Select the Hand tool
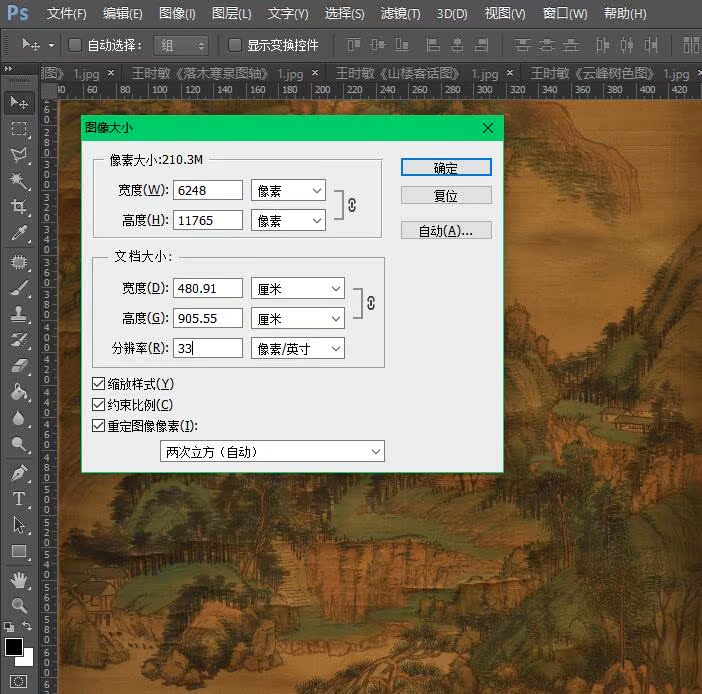Image resolution: width=702 pixels, height=694 pixels. click(19, 580)
